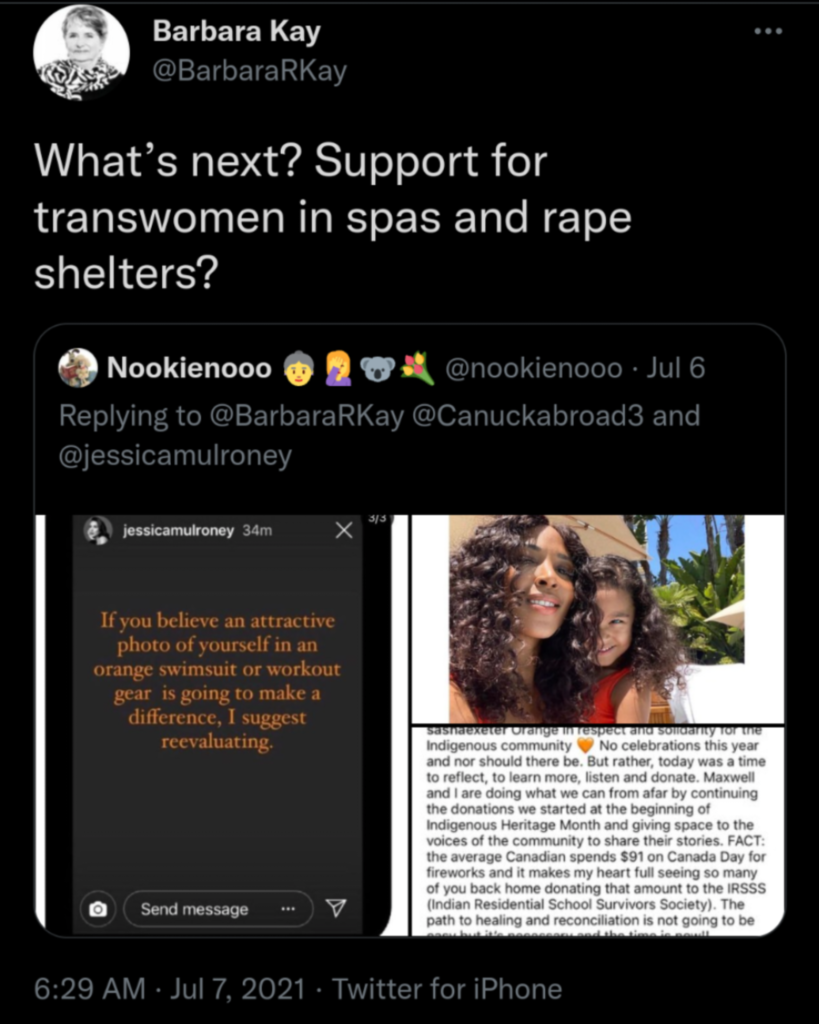The height and width of the screenshot is (1024, 819).
Task: Open the selfie photo of two people
Action: [x=597, y=619]
